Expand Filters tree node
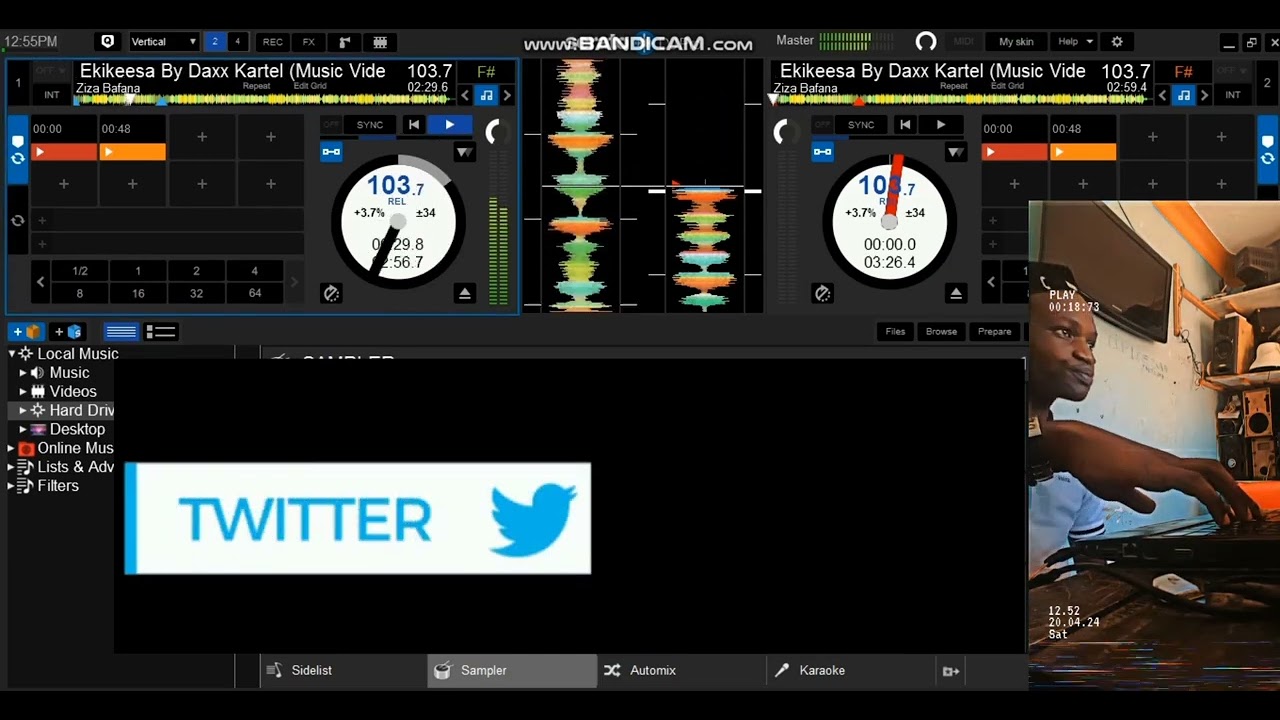 (x=11, y=486)
